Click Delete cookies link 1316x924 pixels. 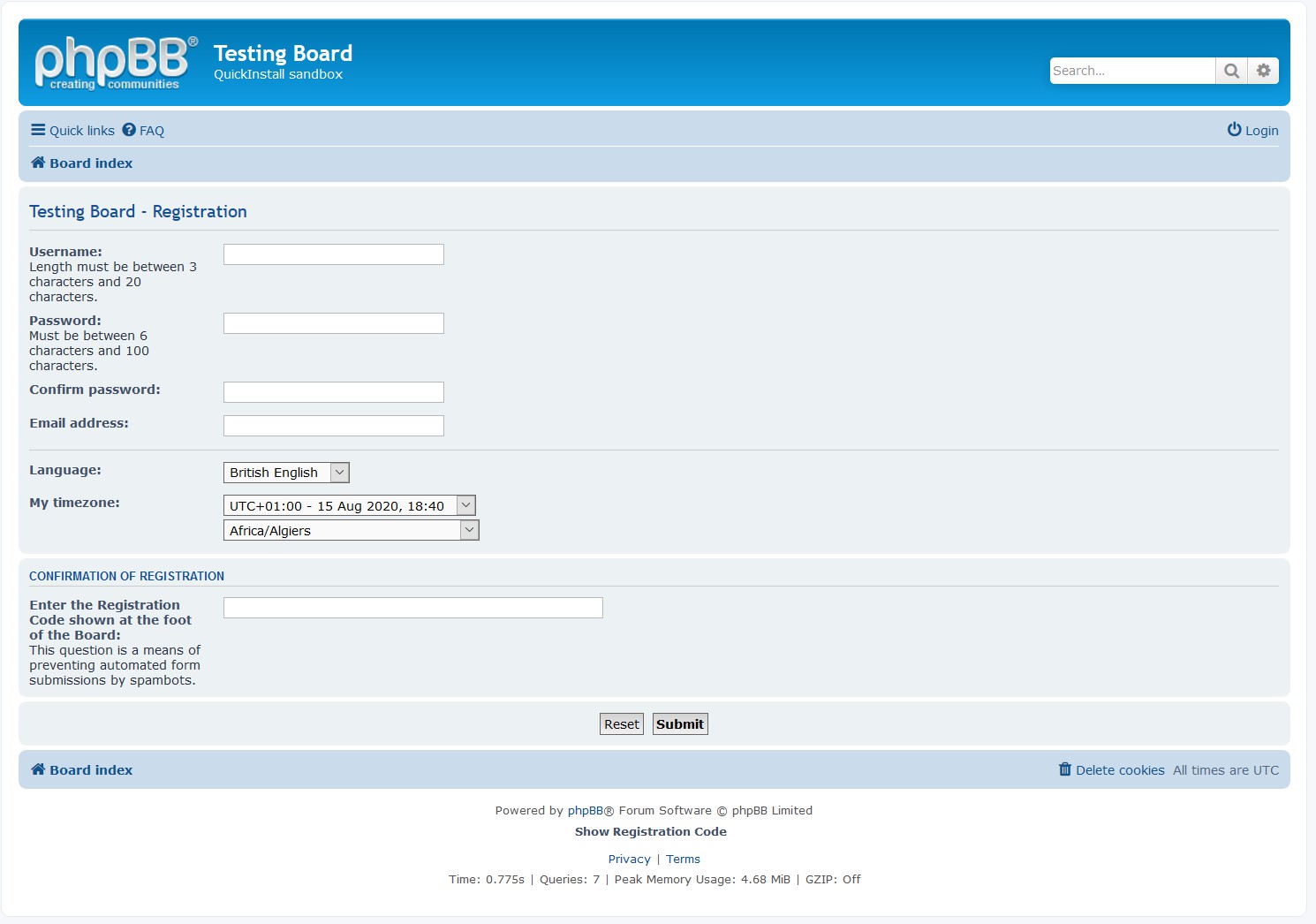pos(1111,770)
